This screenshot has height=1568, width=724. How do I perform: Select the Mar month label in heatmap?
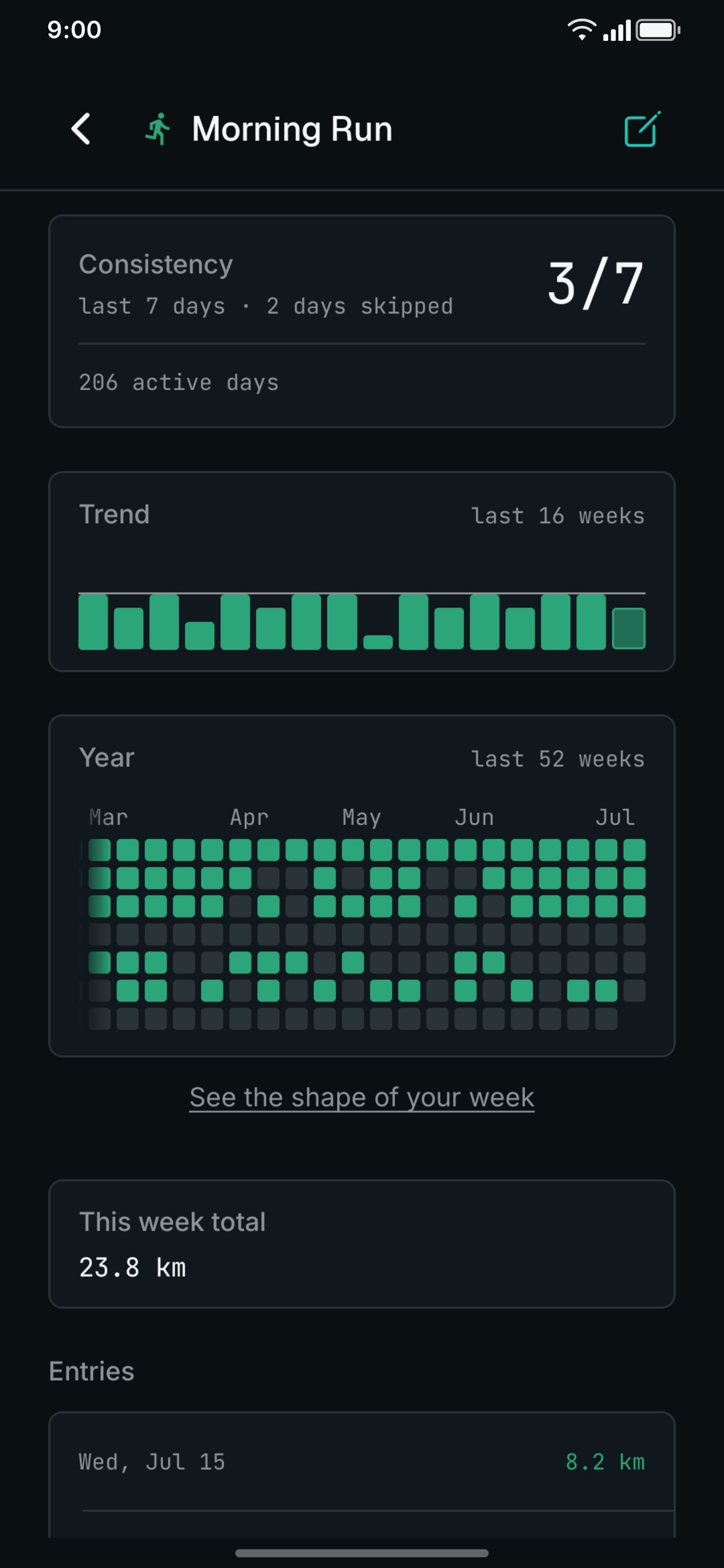pyautogui.click(x=109, y=817)
